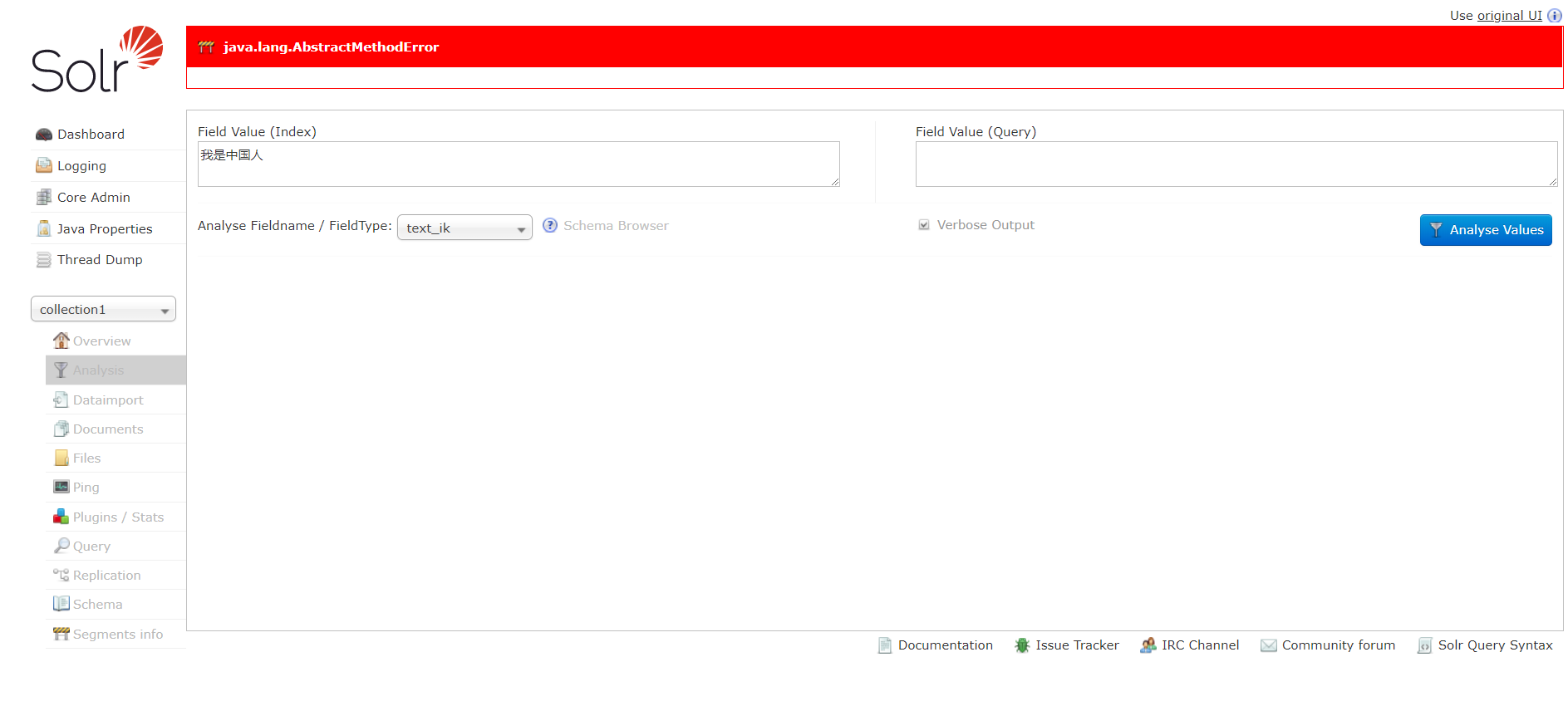Click the Solr Query Syntax icon

pyautogui.click(x=1424, y=645)
